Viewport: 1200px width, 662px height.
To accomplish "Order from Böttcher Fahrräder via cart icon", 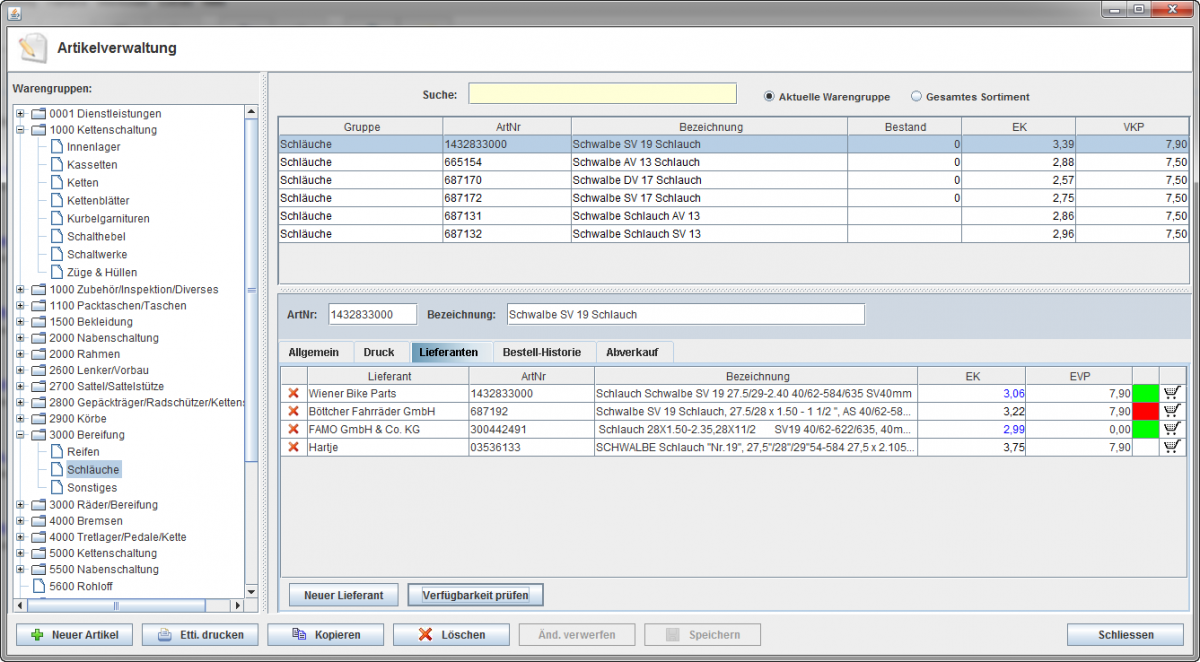I will pyautogui.click(x=1171, y=411).
